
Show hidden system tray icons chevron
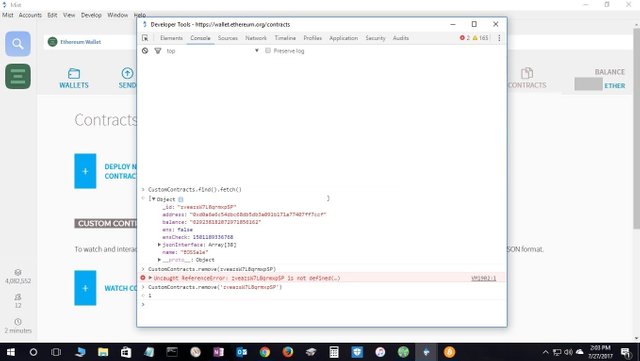point(545,352)
